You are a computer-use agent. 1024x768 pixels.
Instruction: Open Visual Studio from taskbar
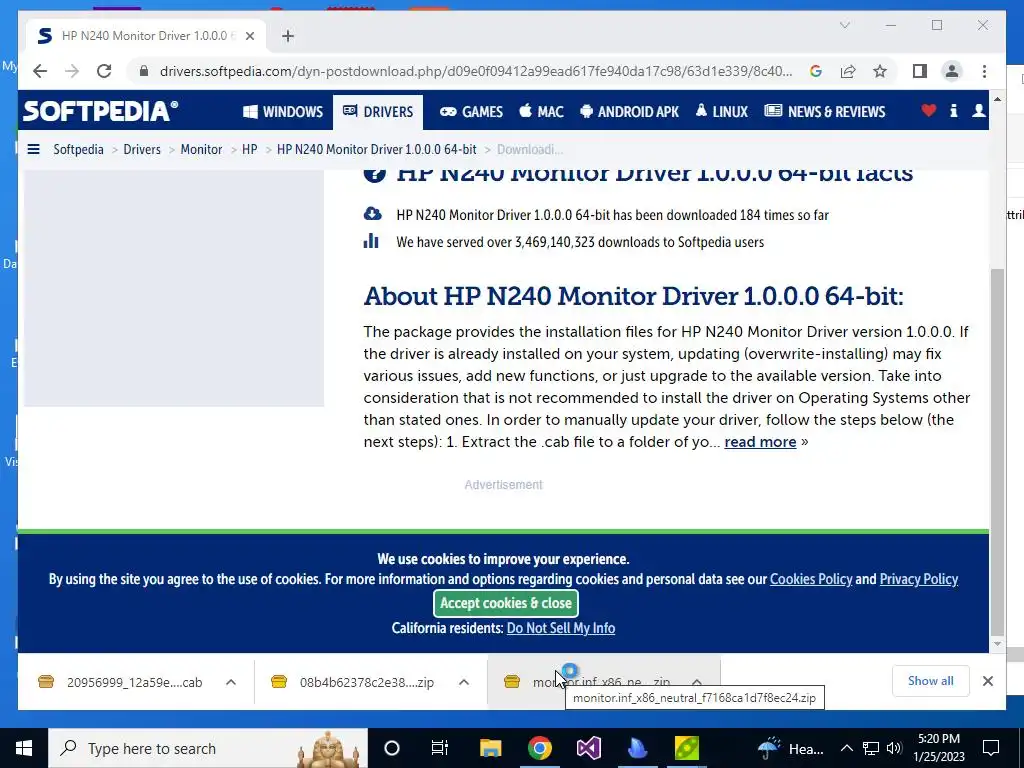click(588, 748)
